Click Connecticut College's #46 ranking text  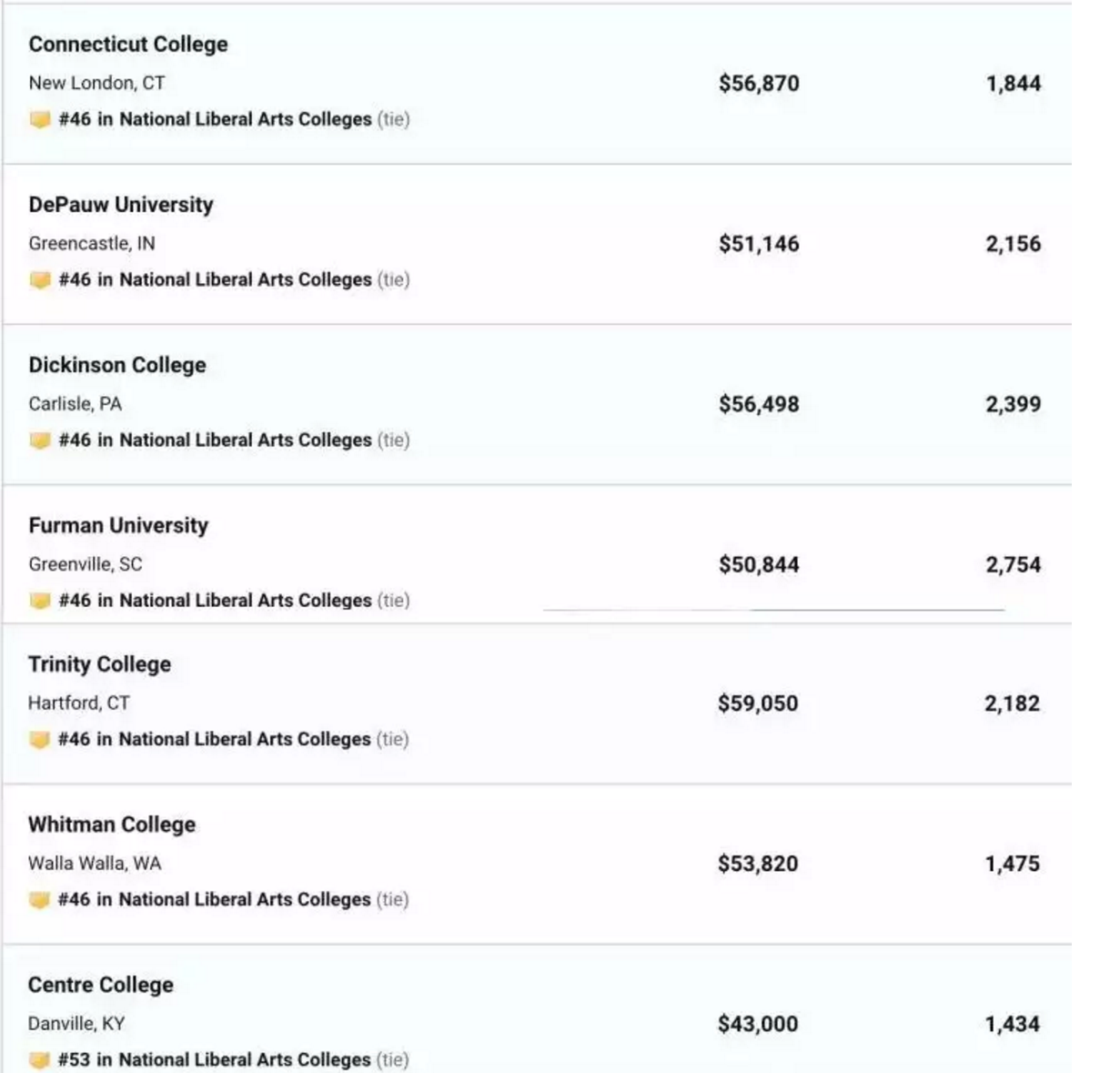pyautogui.click(x=215, y=120)
